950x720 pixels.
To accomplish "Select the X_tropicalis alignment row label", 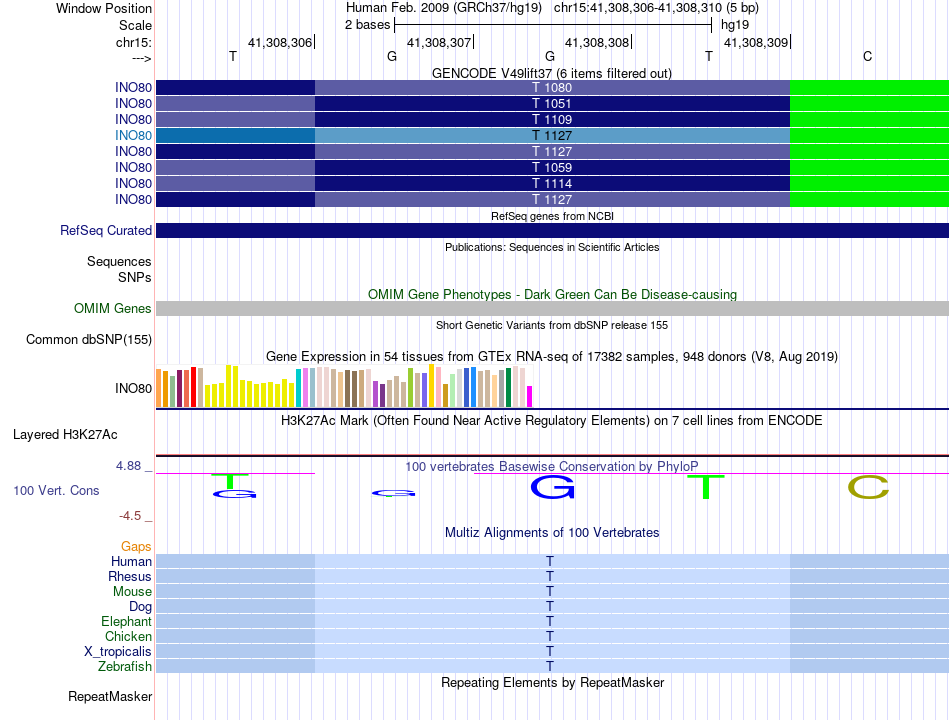I will (x=118, y=652).
